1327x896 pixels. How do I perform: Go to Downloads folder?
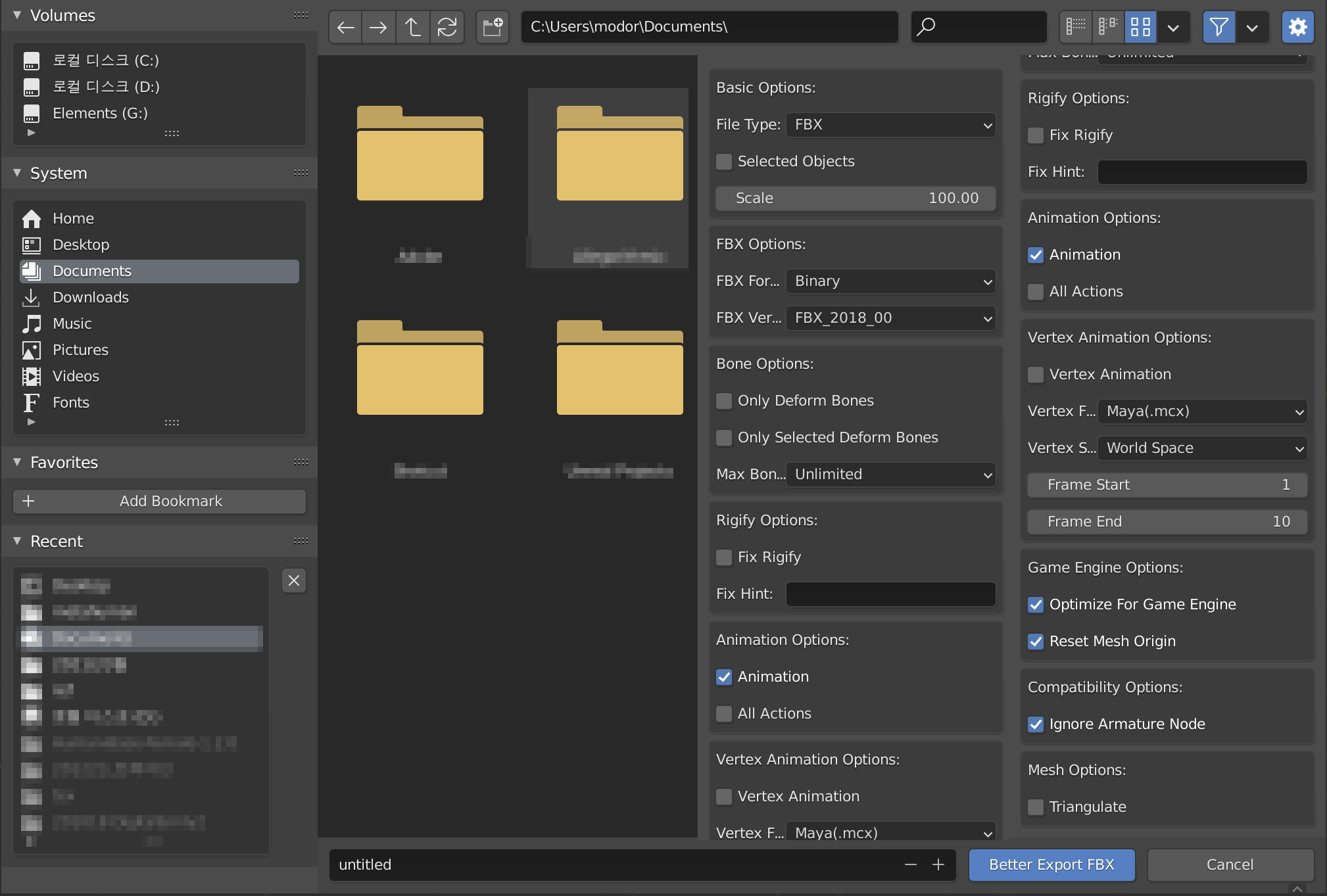click(x=159, y=297)
